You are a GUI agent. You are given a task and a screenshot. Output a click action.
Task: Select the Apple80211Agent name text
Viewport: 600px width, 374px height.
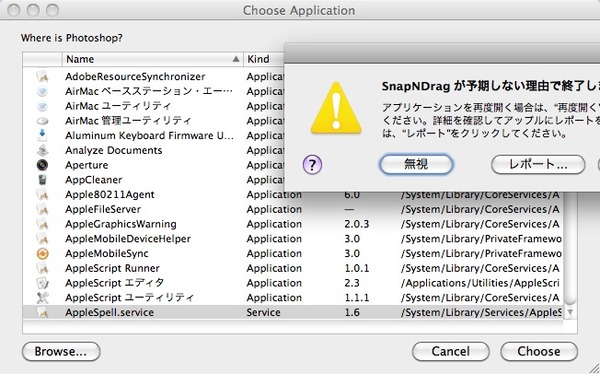(110, 194)
